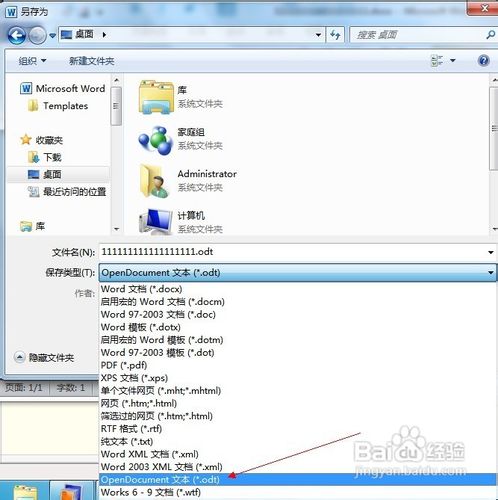
Task: Change view using the view mode icon
Action: (437, 61)
